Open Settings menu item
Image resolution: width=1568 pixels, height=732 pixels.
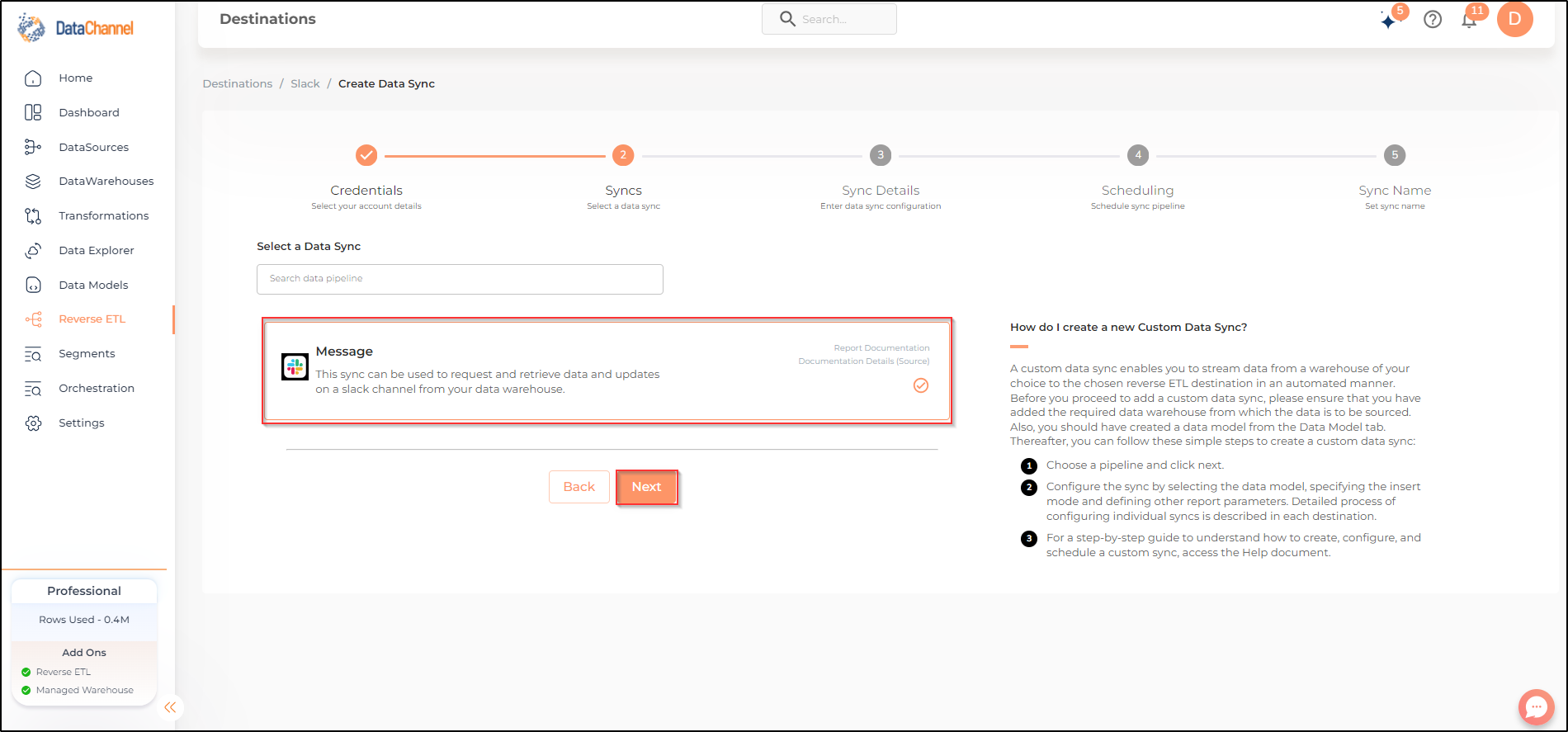click(x=82, y=423)
